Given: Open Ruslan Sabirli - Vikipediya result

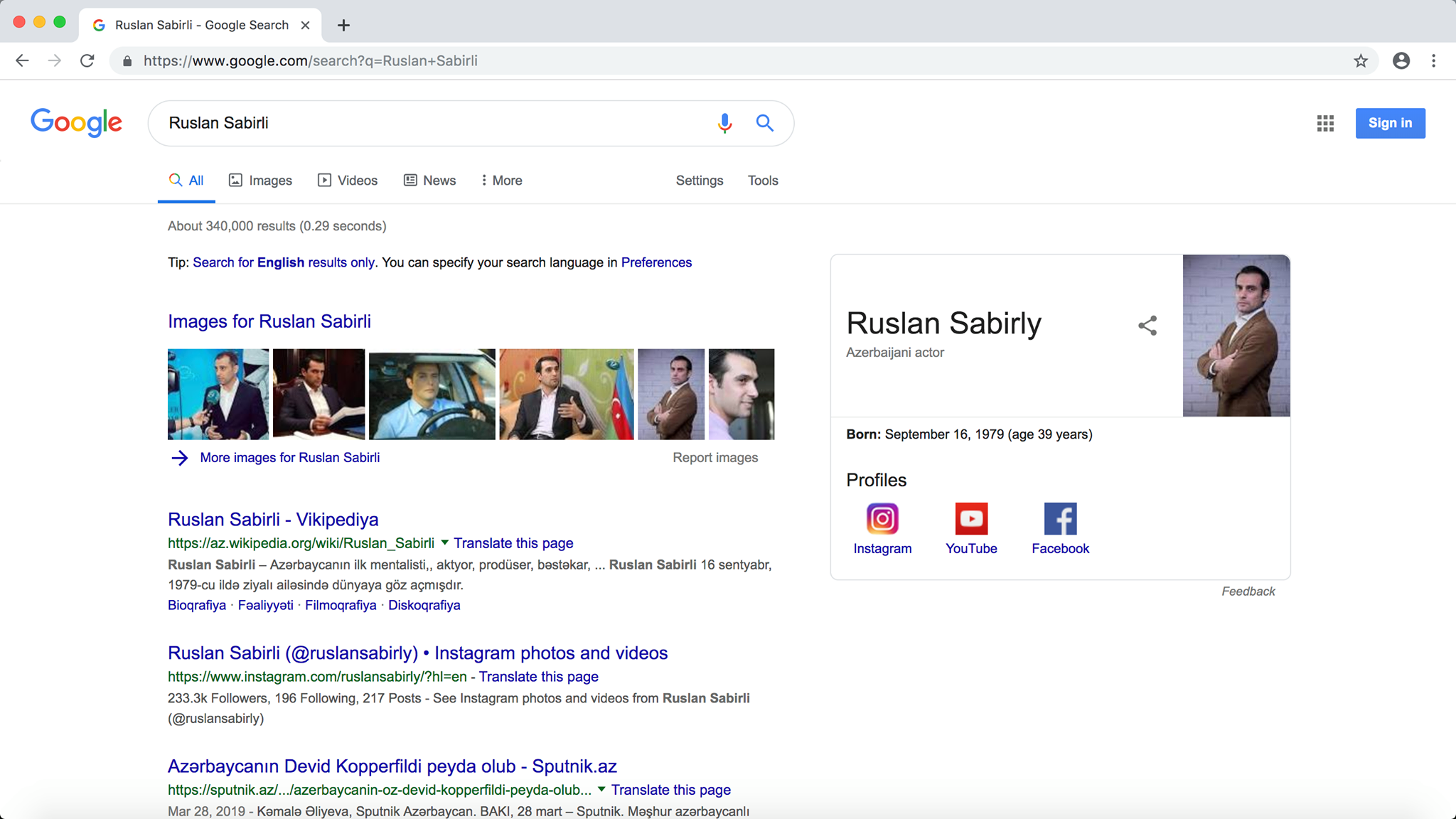Looking at the screenshot, I should click(273, 520).
